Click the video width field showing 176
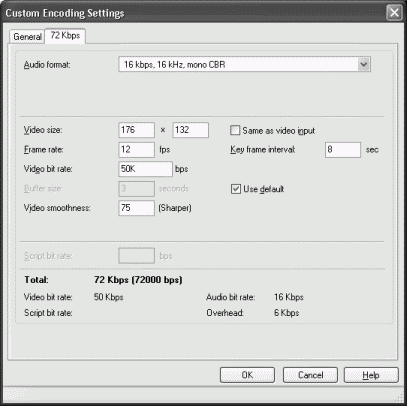The width and height of the screenshot is (407, 406). 137,130
